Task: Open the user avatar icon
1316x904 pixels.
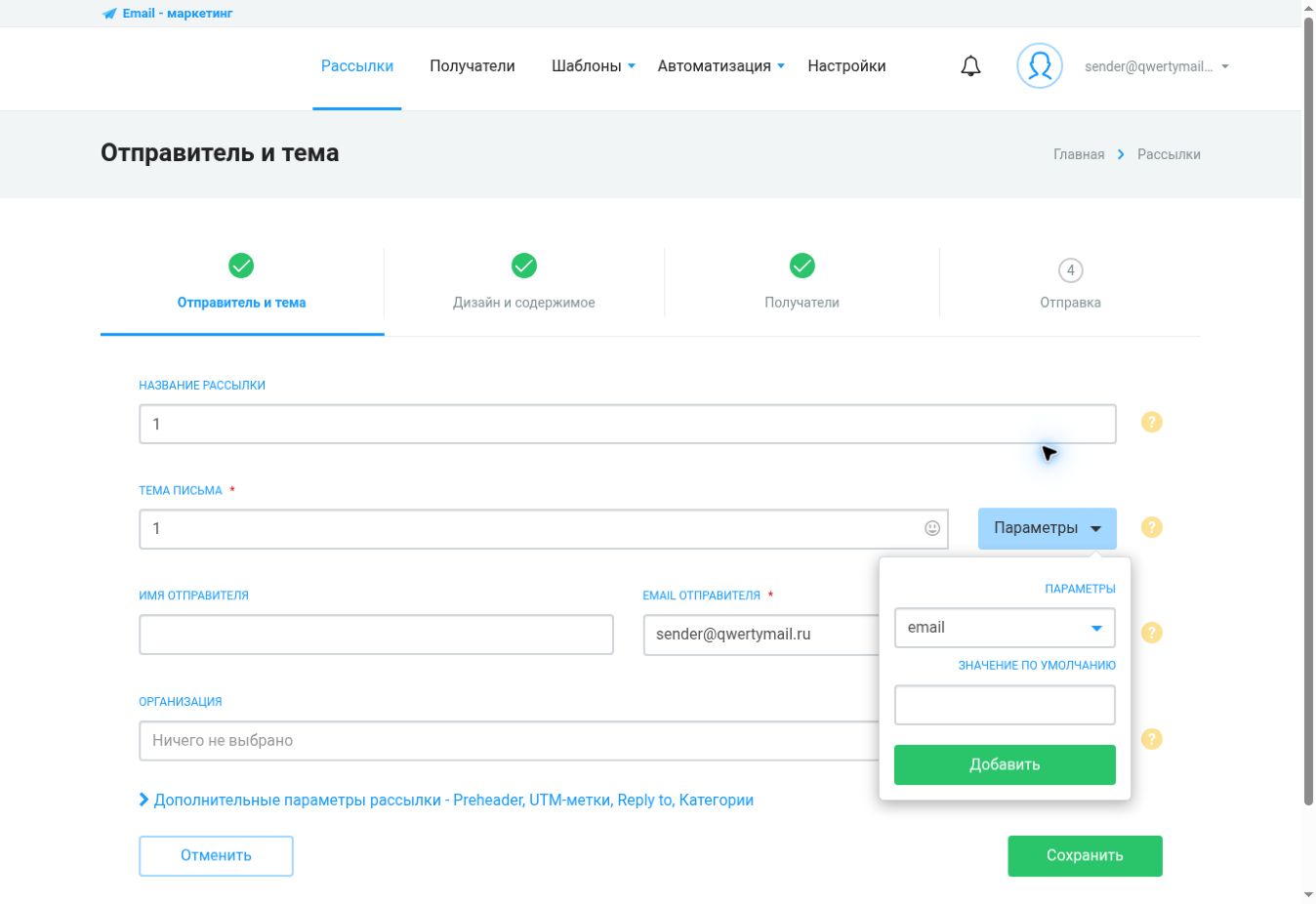Action: [1040, 66]
